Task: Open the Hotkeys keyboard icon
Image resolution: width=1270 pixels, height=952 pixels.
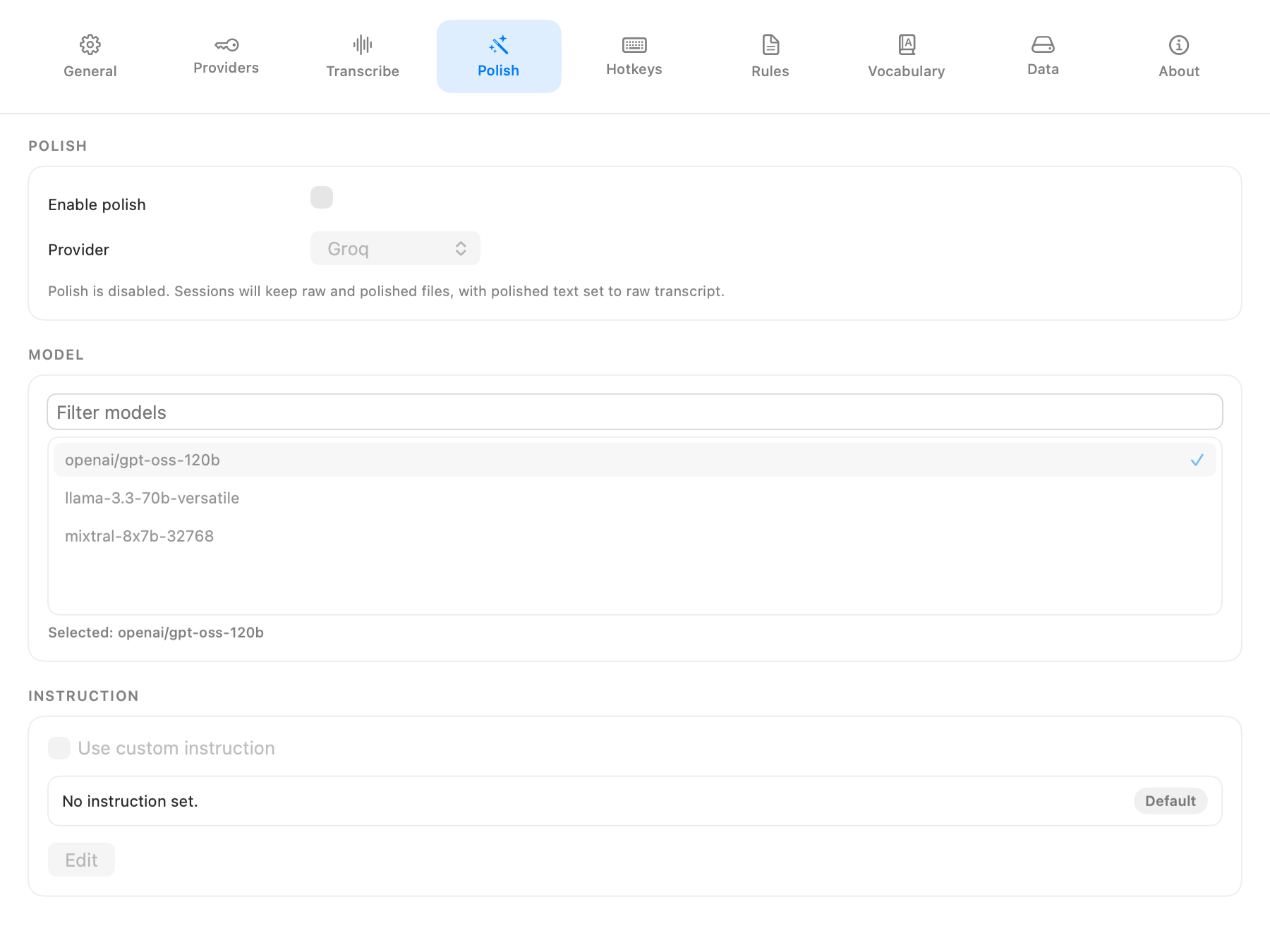Action: pyautogui.click(x=634, y=45)
